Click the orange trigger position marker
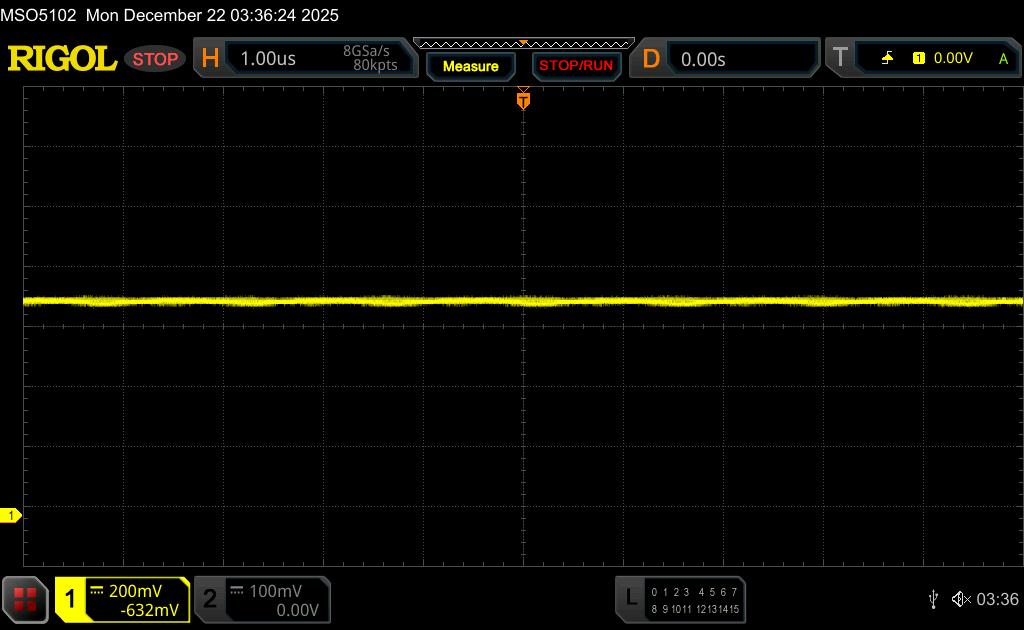Viewport: 1024px width, 630px height. 522,100
